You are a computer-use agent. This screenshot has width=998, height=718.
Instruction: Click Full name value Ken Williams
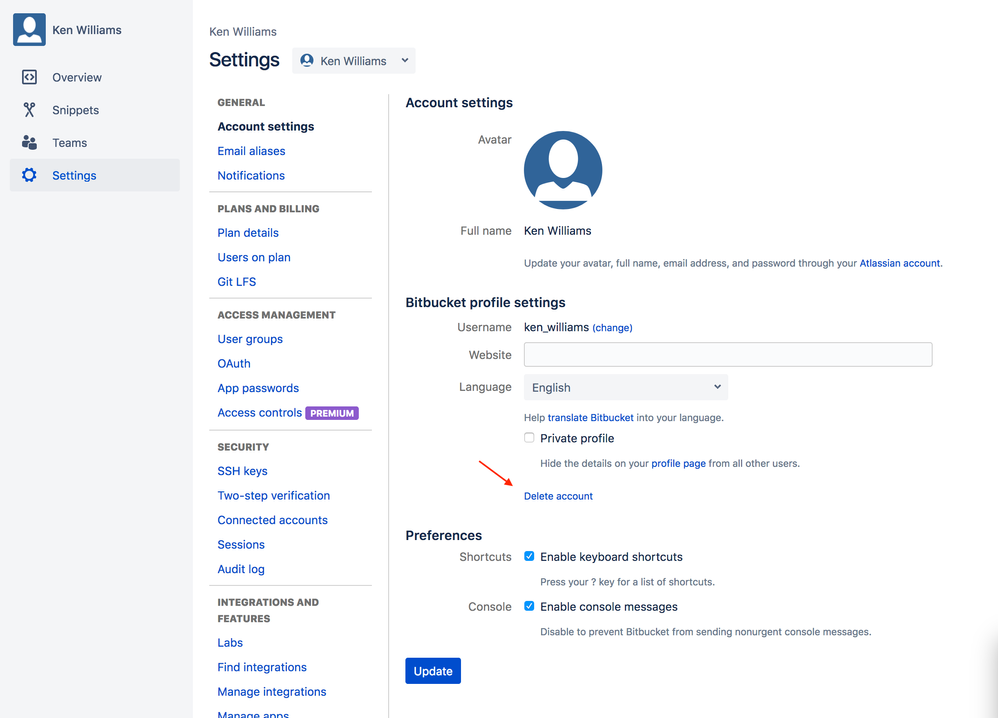click(x=558, y=230)
